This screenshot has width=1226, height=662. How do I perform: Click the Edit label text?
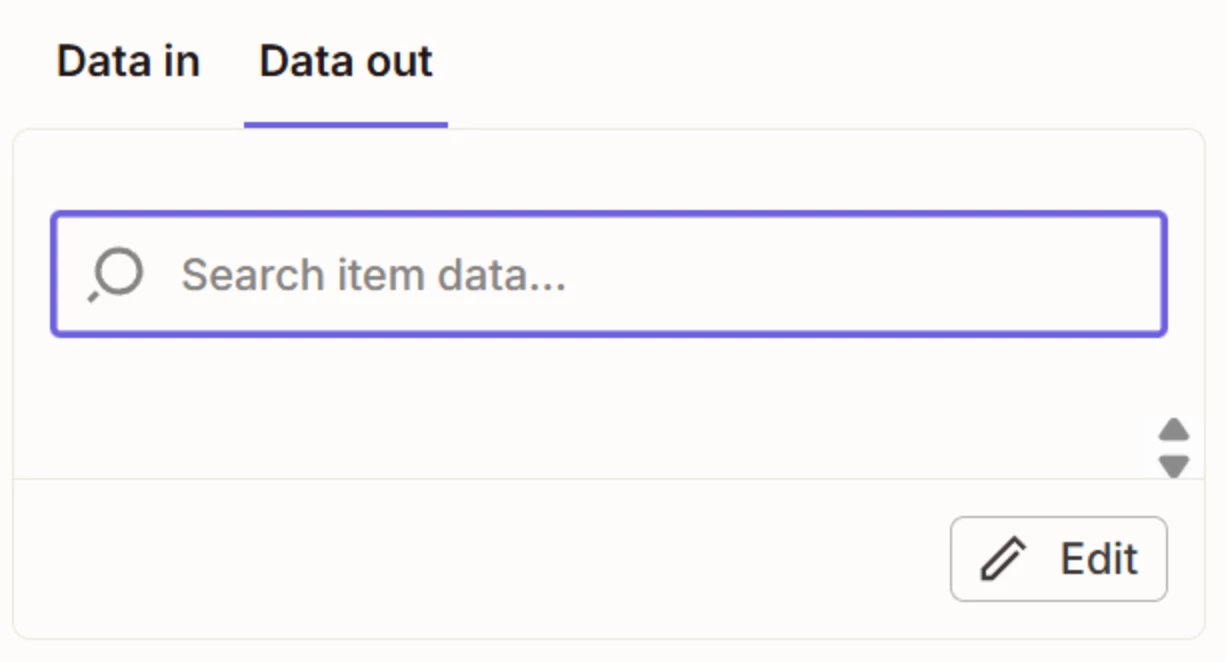click(1099, 559)
